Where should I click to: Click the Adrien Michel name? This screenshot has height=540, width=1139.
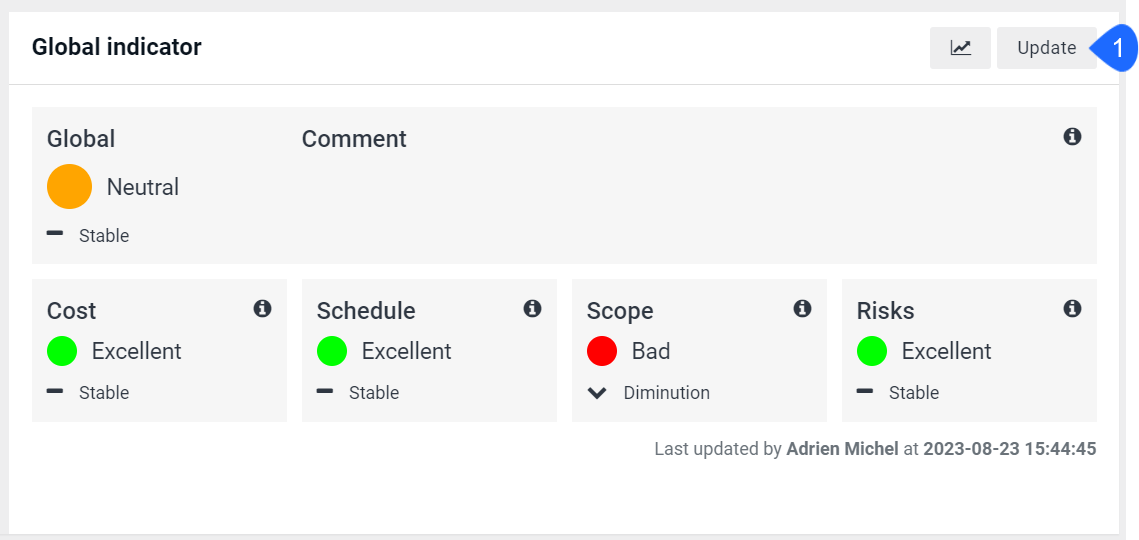click(843, 448)
